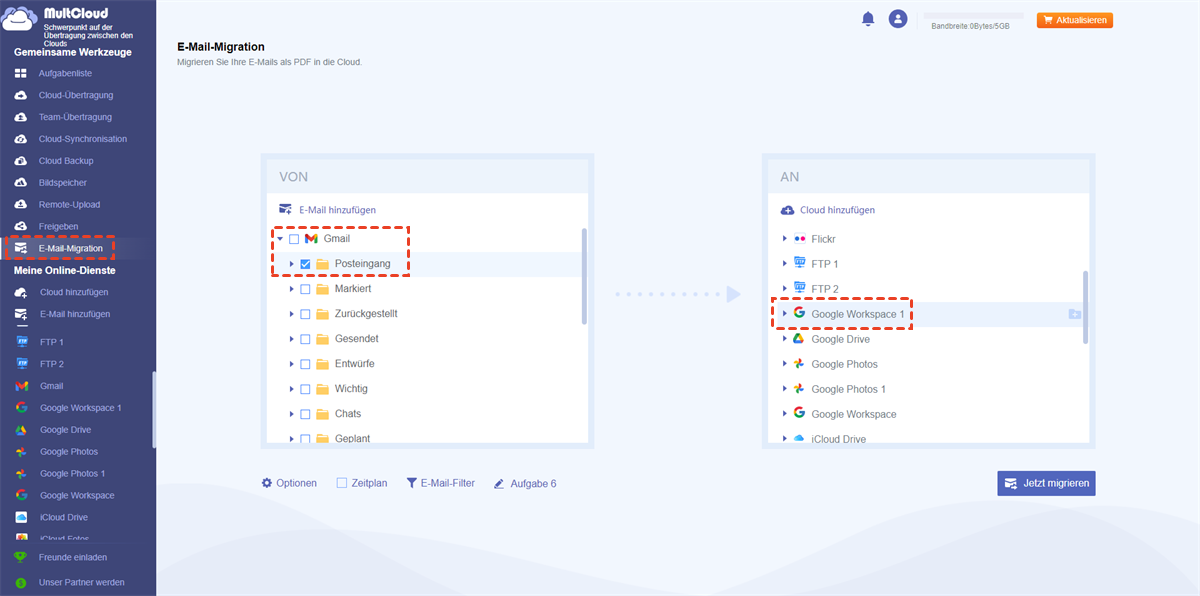
Task: Check the Wichtig folder checkbox
Action: click(305, 389)
